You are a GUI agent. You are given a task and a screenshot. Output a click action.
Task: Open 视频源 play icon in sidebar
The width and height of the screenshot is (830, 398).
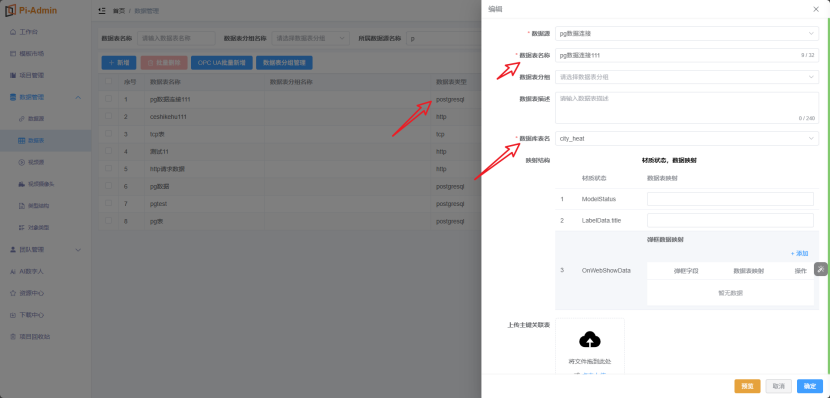tap(22, 162)
